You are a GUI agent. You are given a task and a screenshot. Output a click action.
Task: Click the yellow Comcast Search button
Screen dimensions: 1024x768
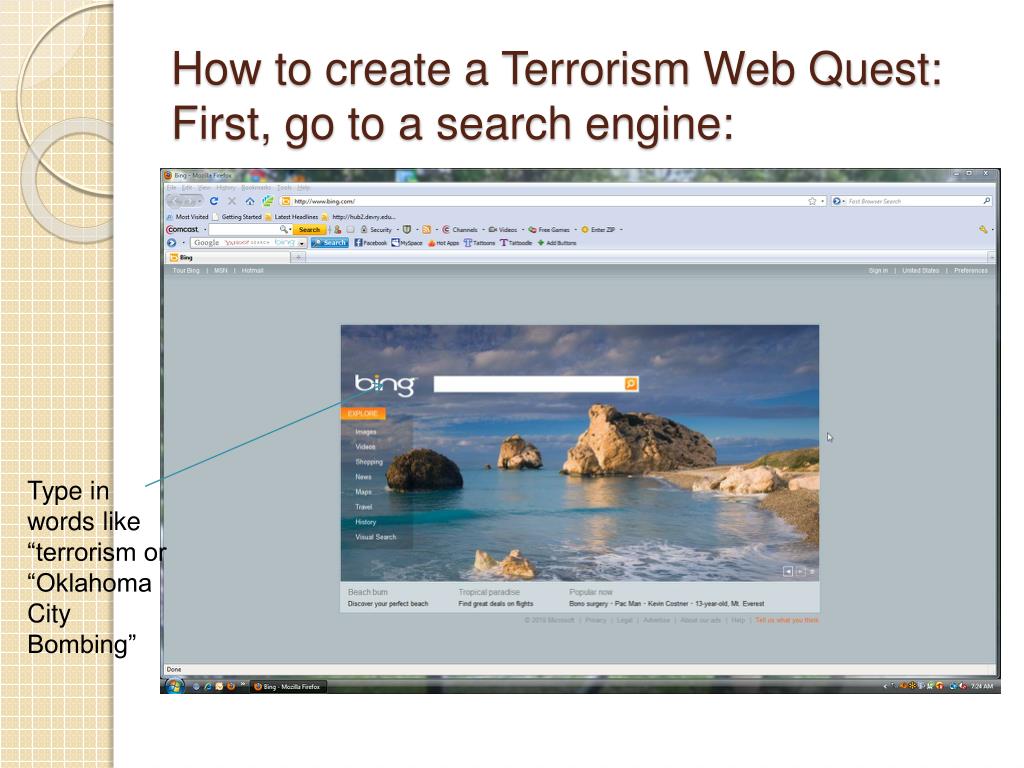(x=309, y=229)
